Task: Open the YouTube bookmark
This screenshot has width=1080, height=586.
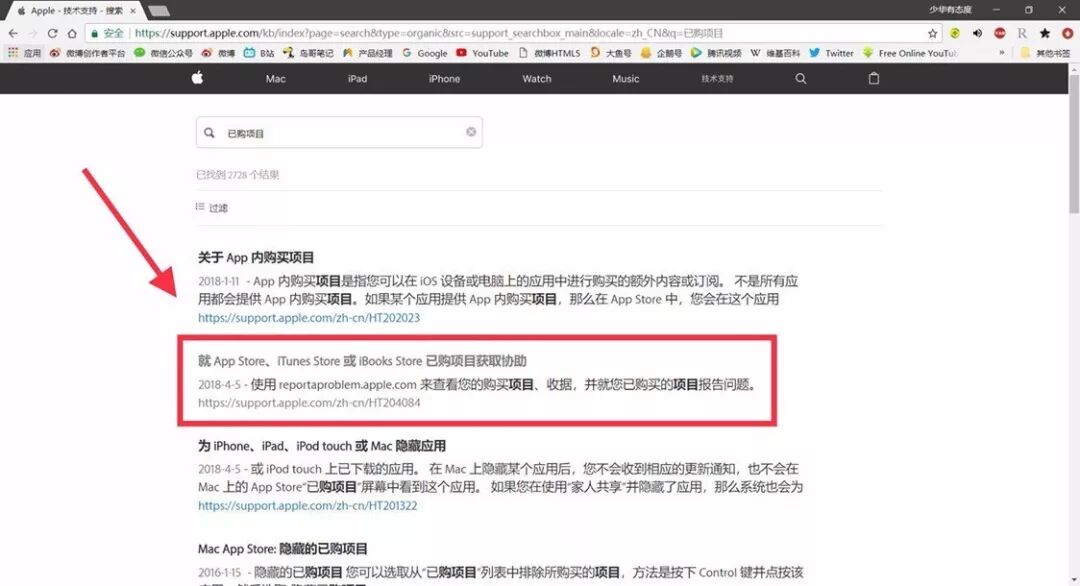Action: [x=482, y=53]
